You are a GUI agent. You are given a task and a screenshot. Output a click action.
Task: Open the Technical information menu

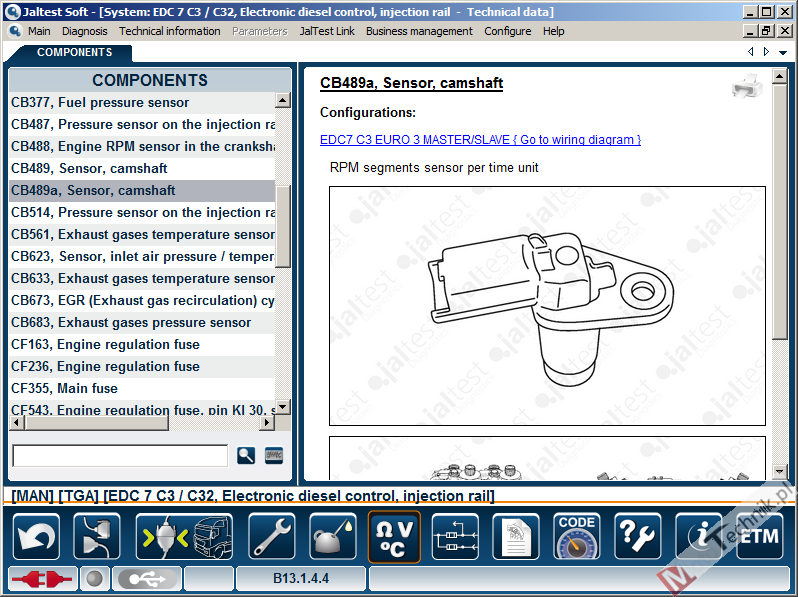(169, 31)
